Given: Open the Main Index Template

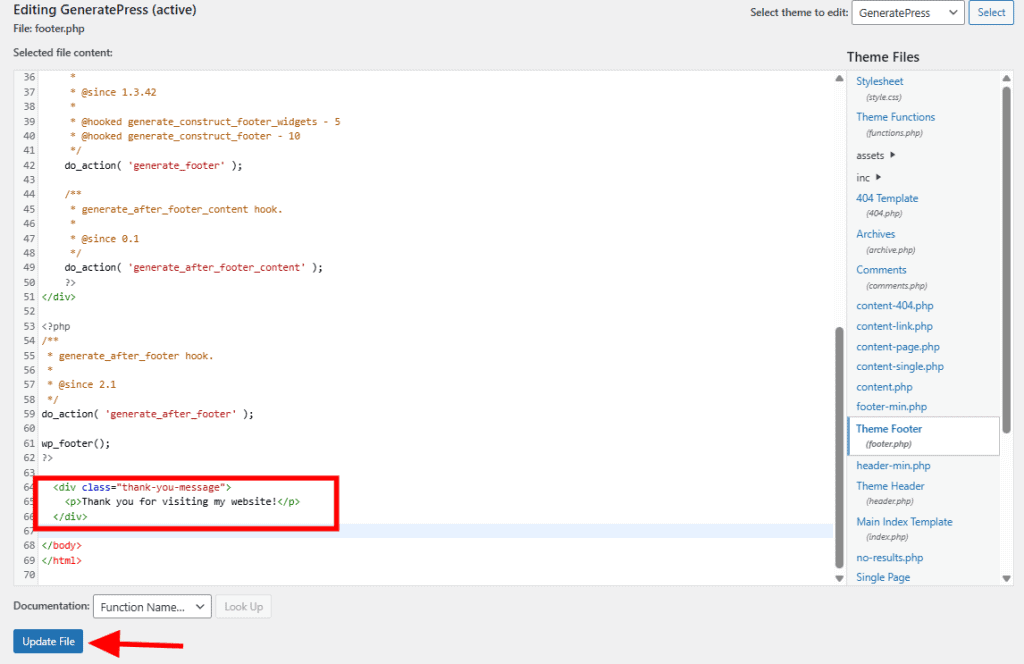Looking at the screenshot, I should click(x=904, y=521).
